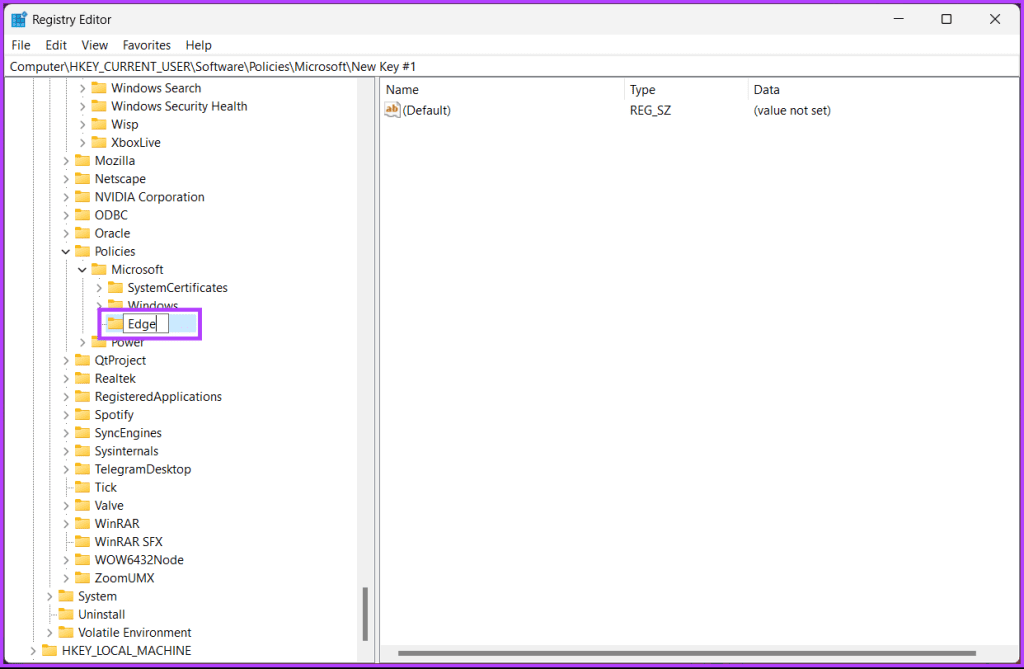Click the (Default) value icon in right pane
The height and width of the screenshot is (669, 1024).
tap(392, 110)
